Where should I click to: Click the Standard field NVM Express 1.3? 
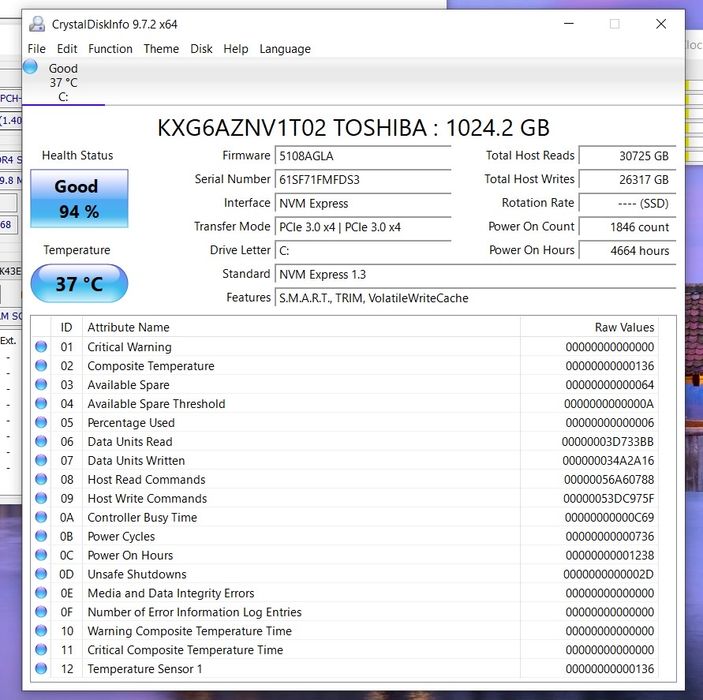point(475,274)
